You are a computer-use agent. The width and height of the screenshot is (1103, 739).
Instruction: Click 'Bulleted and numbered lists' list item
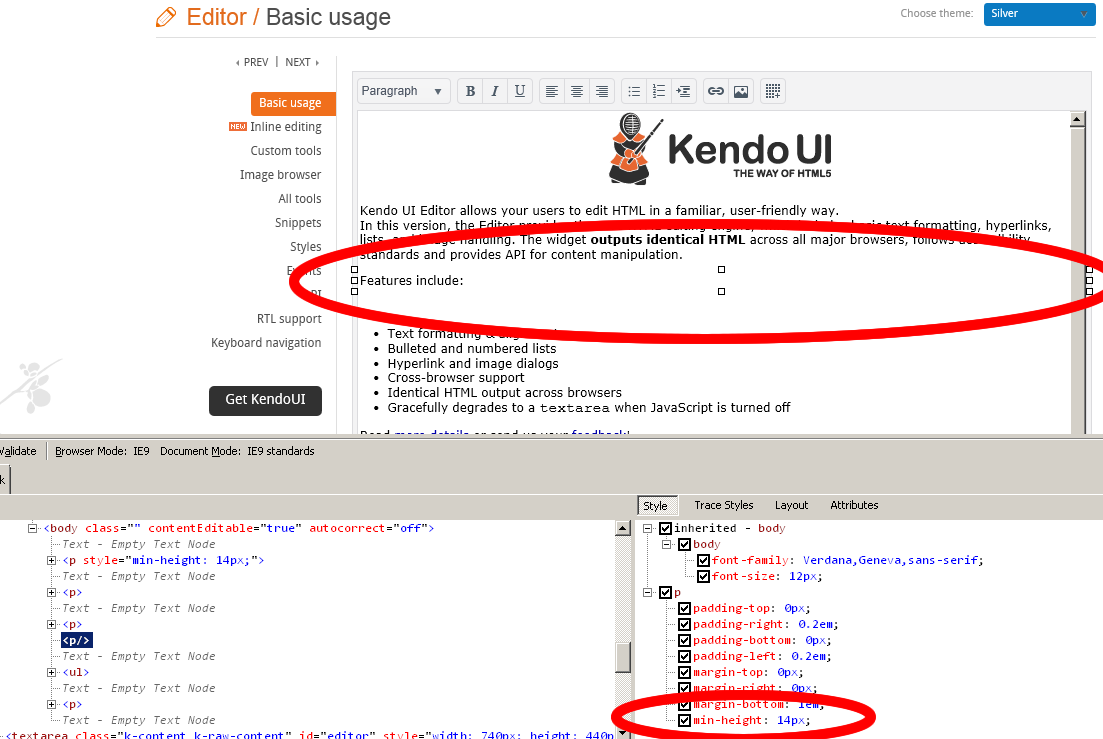point(471,349)
